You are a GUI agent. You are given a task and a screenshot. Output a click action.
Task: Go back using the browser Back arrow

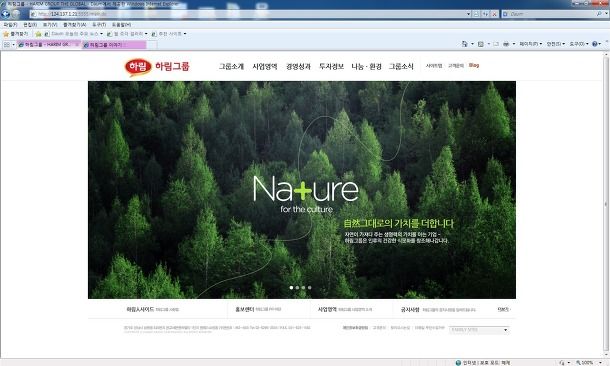(5, 14)
